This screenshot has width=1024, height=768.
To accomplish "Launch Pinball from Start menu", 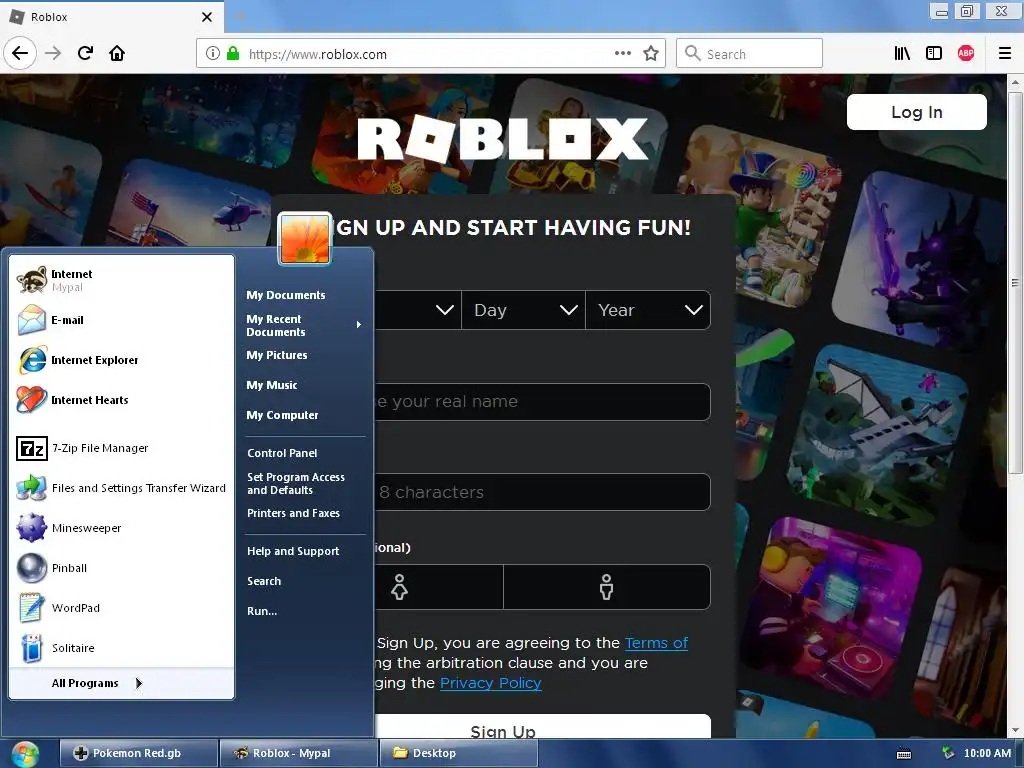I will (x=121, y=568).
